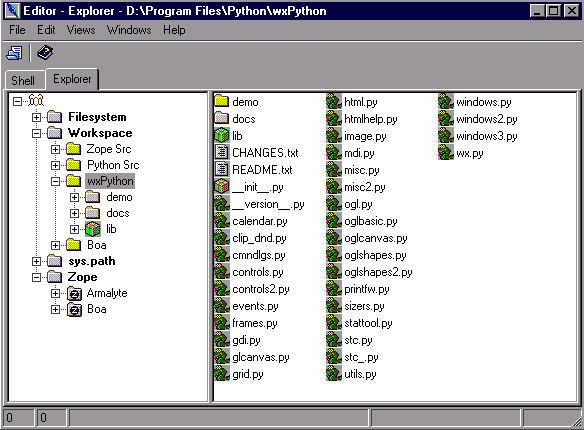Screen dimensions: 584x430
Task: Open the File menu
Action: coord(17,30)
